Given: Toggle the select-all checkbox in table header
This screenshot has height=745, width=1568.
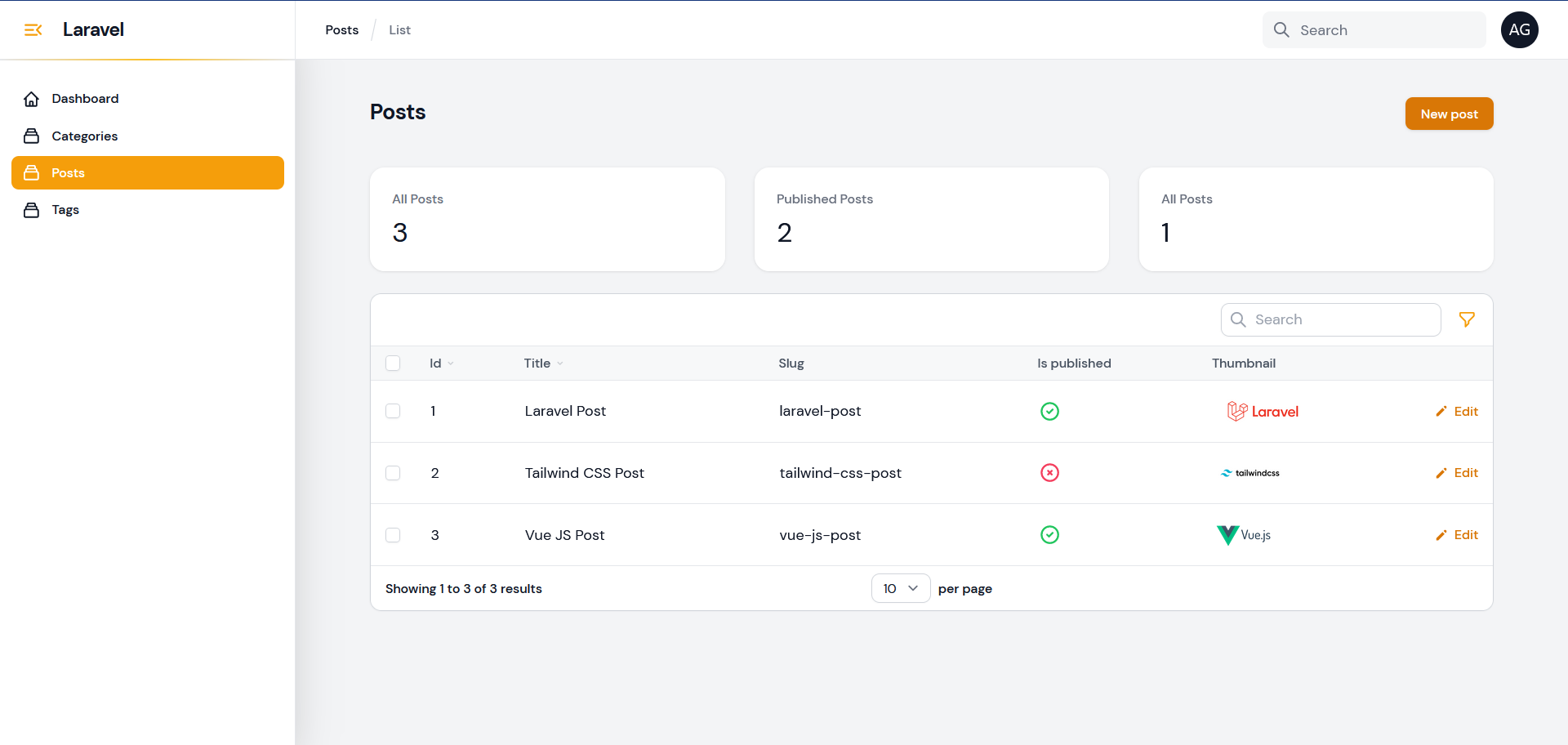Looking at the screenshot, I should point(393,364).
